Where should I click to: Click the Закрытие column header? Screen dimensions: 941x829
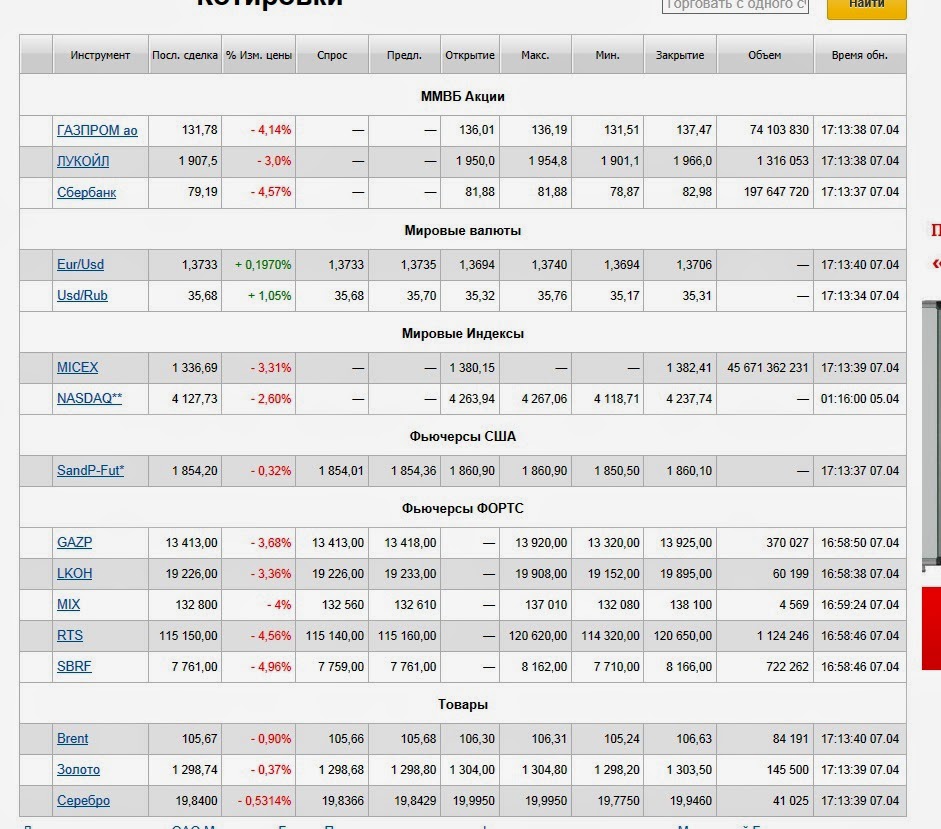pos(680,55)
